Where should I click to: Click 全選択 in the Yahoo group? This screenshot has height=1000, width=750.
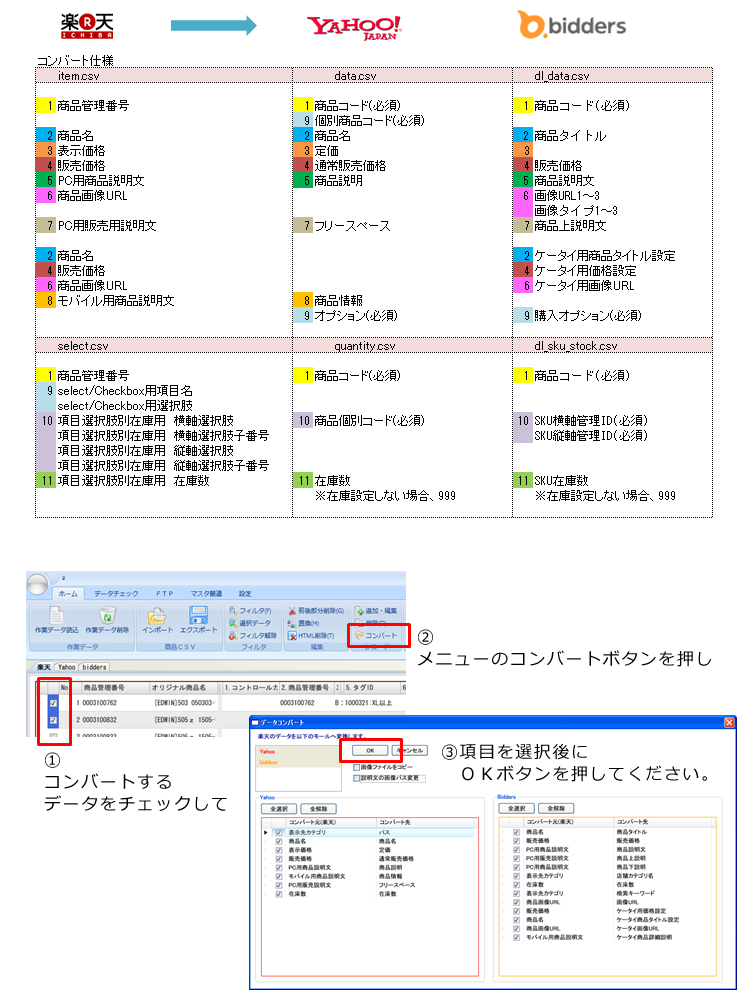[x=279, y=809]
